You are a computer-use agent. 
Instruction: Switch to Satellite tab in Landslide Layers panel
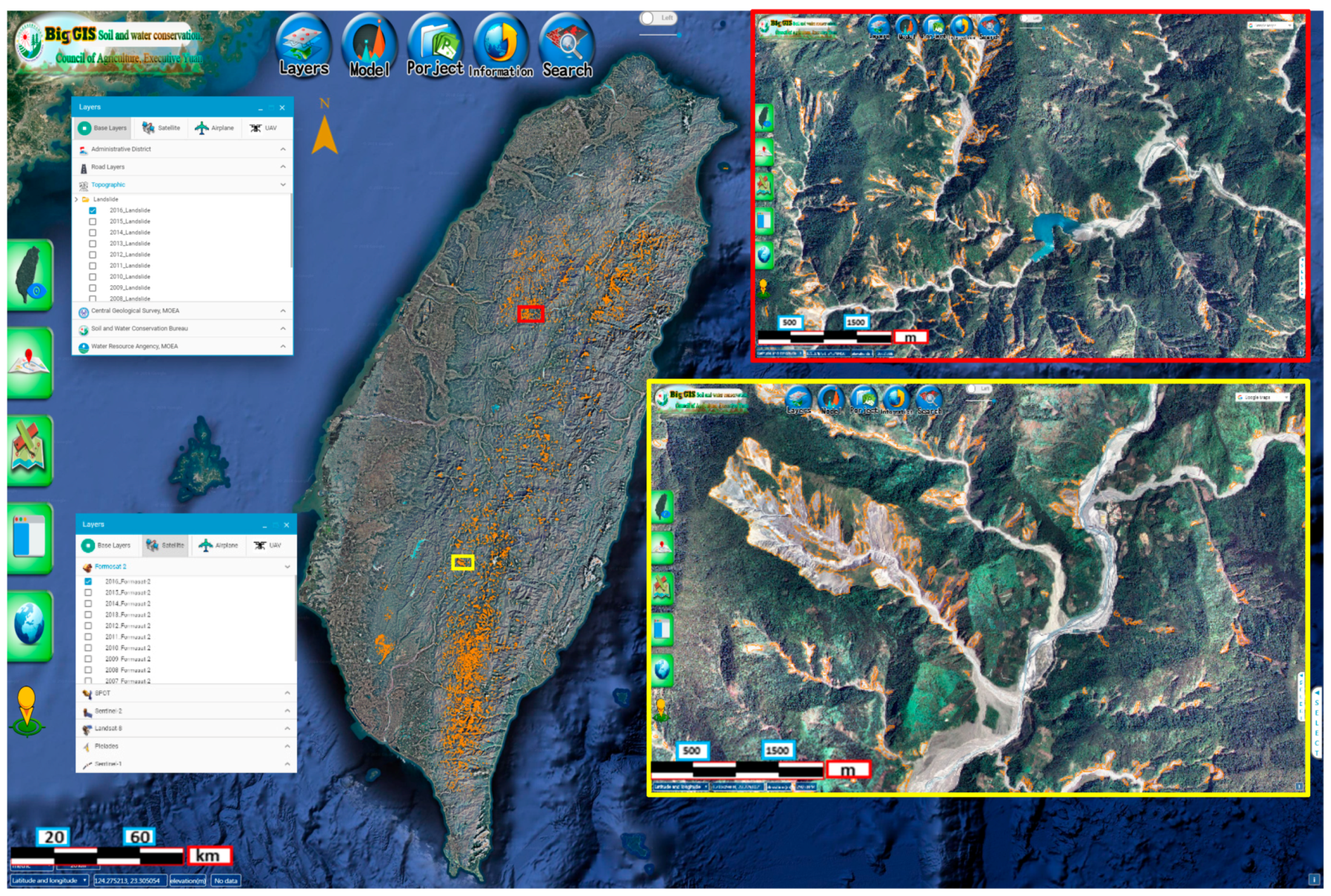(161, 128)
